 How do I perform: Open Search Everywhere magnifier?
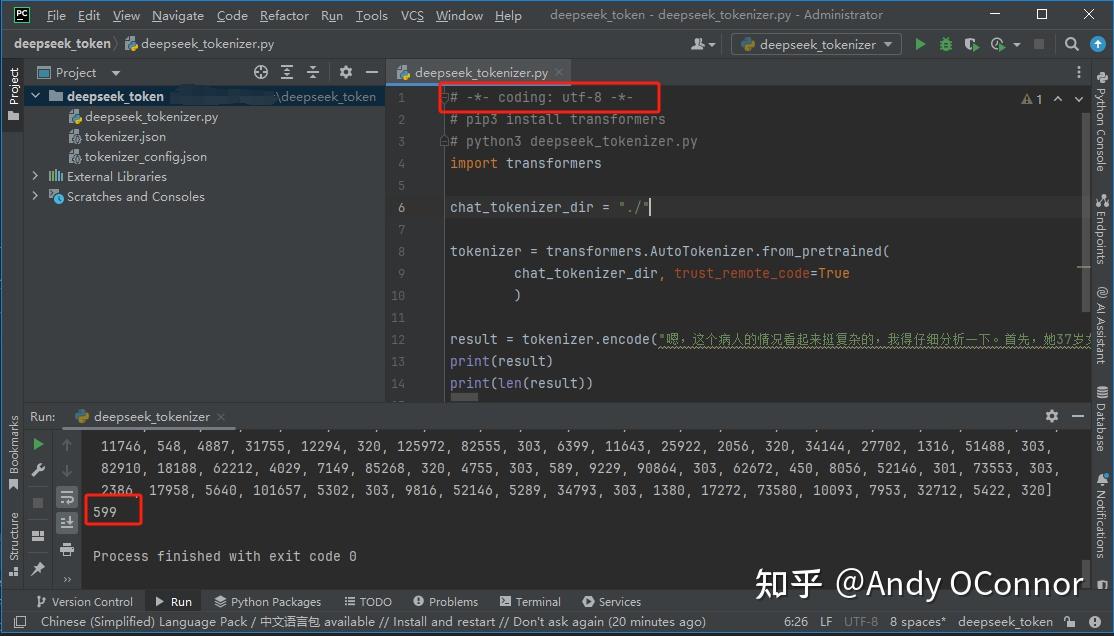point(1070,44)
